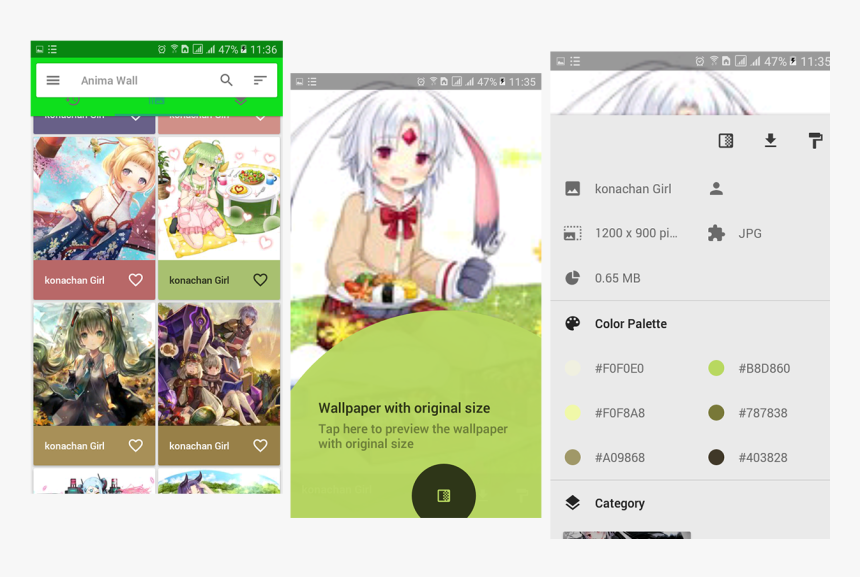Favorite the green-haired picnic girl wallpaper card
The height and width of the screenshot is (577, 860).
(x=260, y=280)
